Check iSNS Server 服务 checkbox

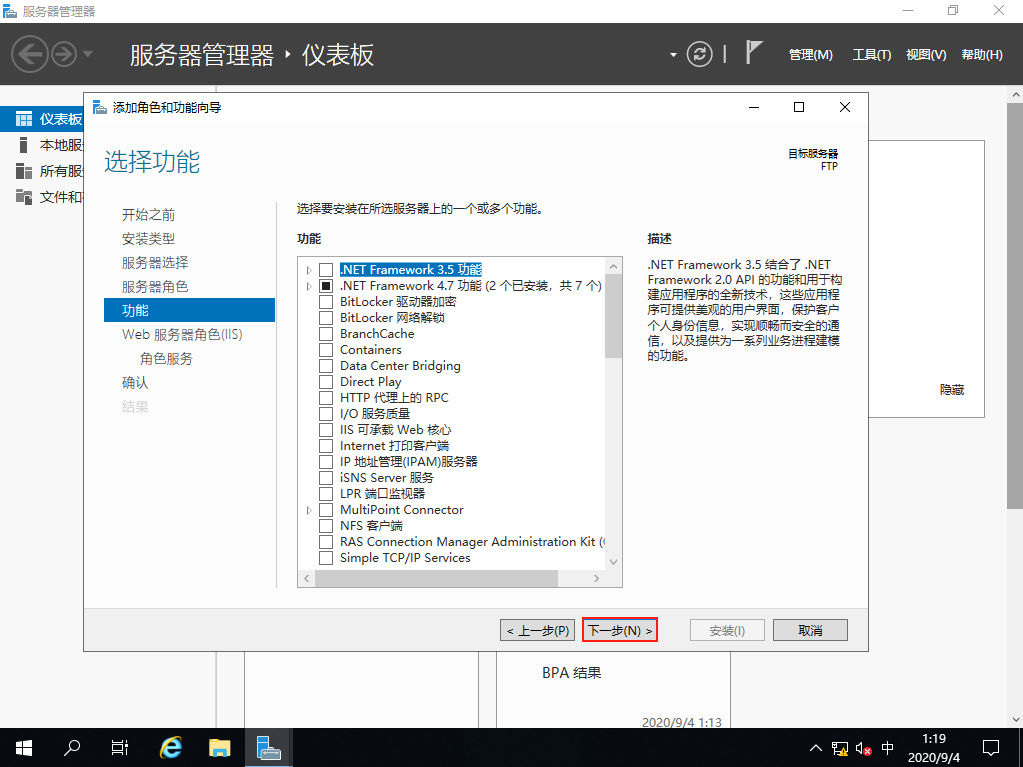[326, 477]
